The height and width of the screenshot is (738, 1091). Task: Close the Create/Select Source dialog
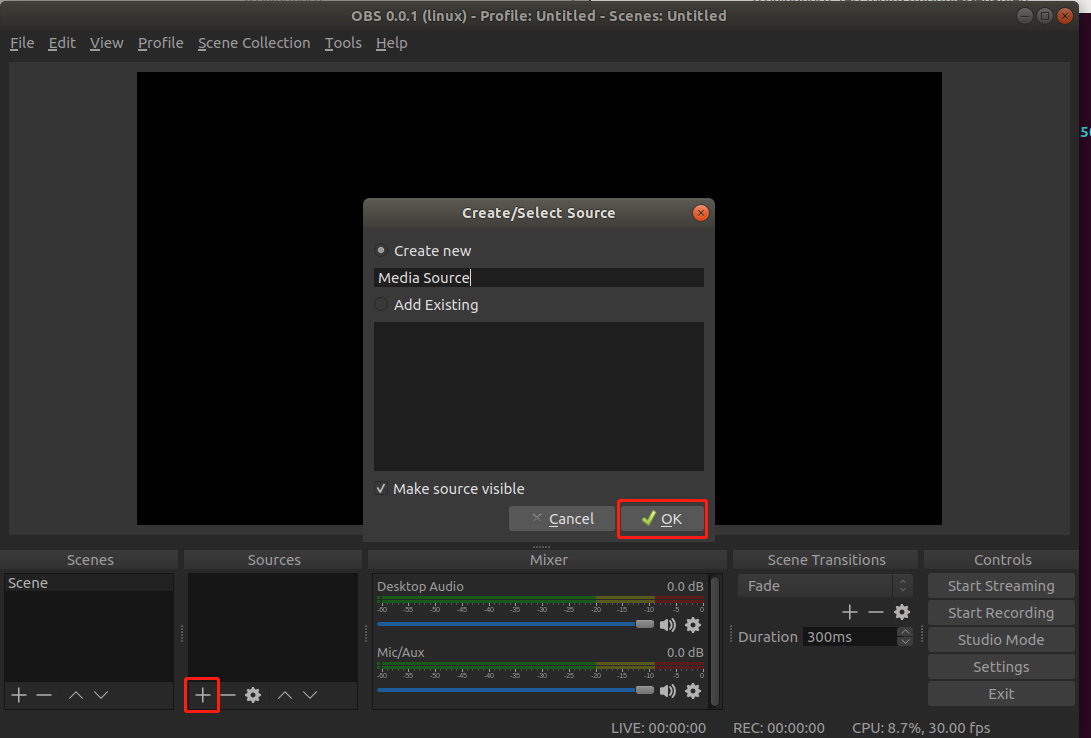(701, 213)
